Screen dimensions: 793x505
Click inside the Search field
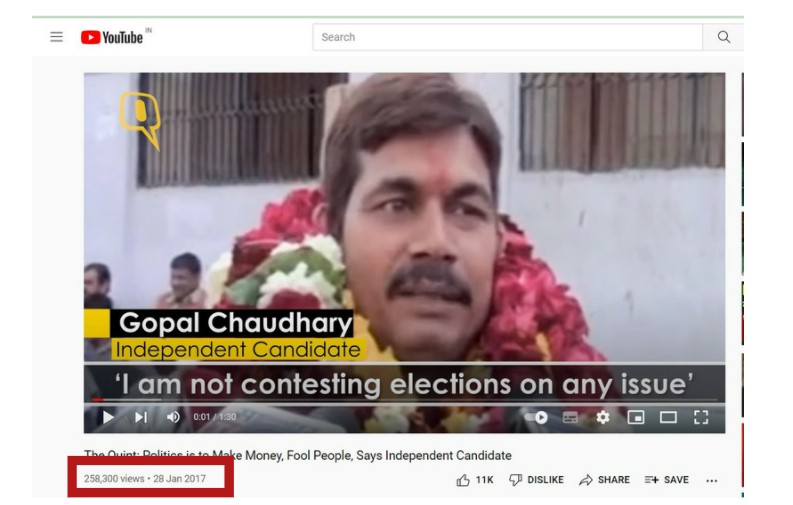507,37
